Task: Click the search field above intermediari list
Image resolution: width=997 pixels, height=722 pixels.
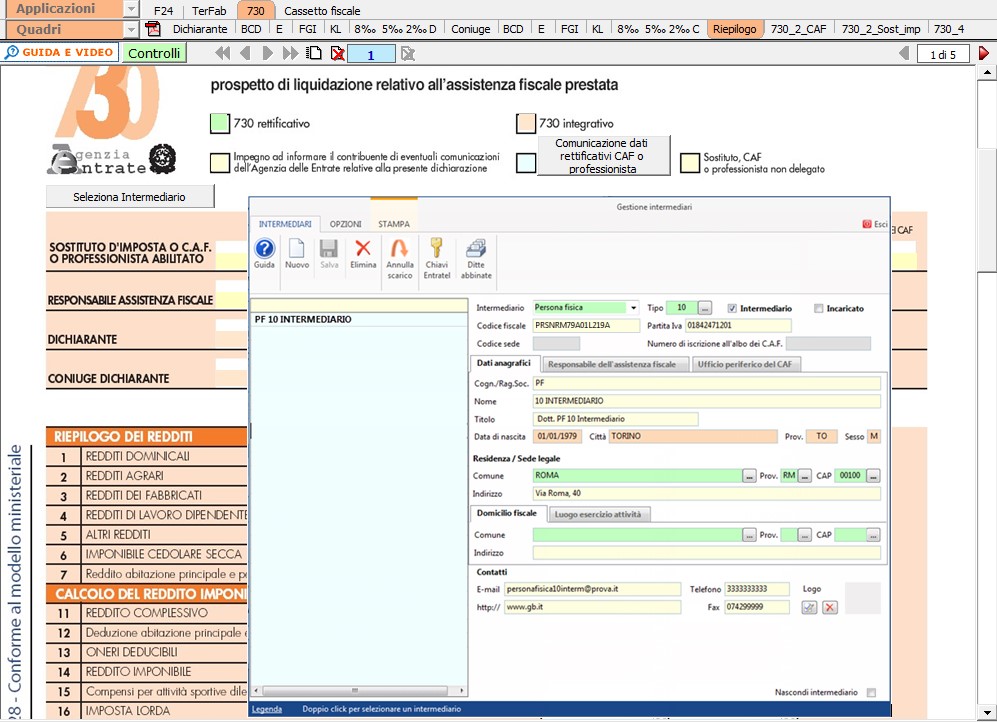Action: point(359,305)
